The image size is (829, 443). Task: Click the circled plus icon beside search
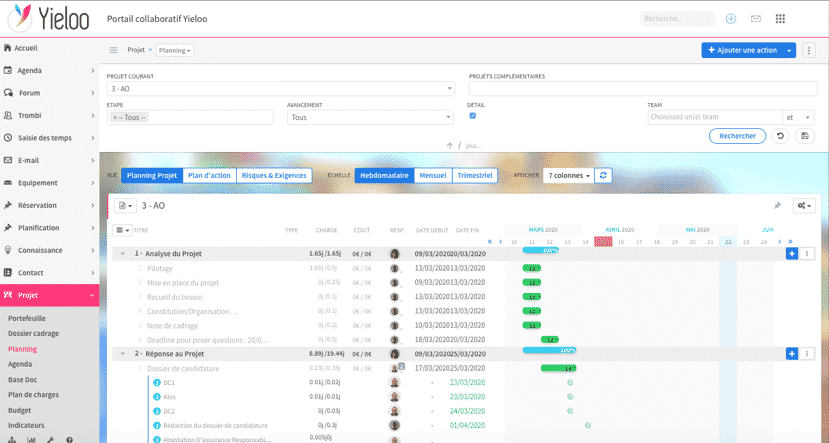(x=731, y=18)
